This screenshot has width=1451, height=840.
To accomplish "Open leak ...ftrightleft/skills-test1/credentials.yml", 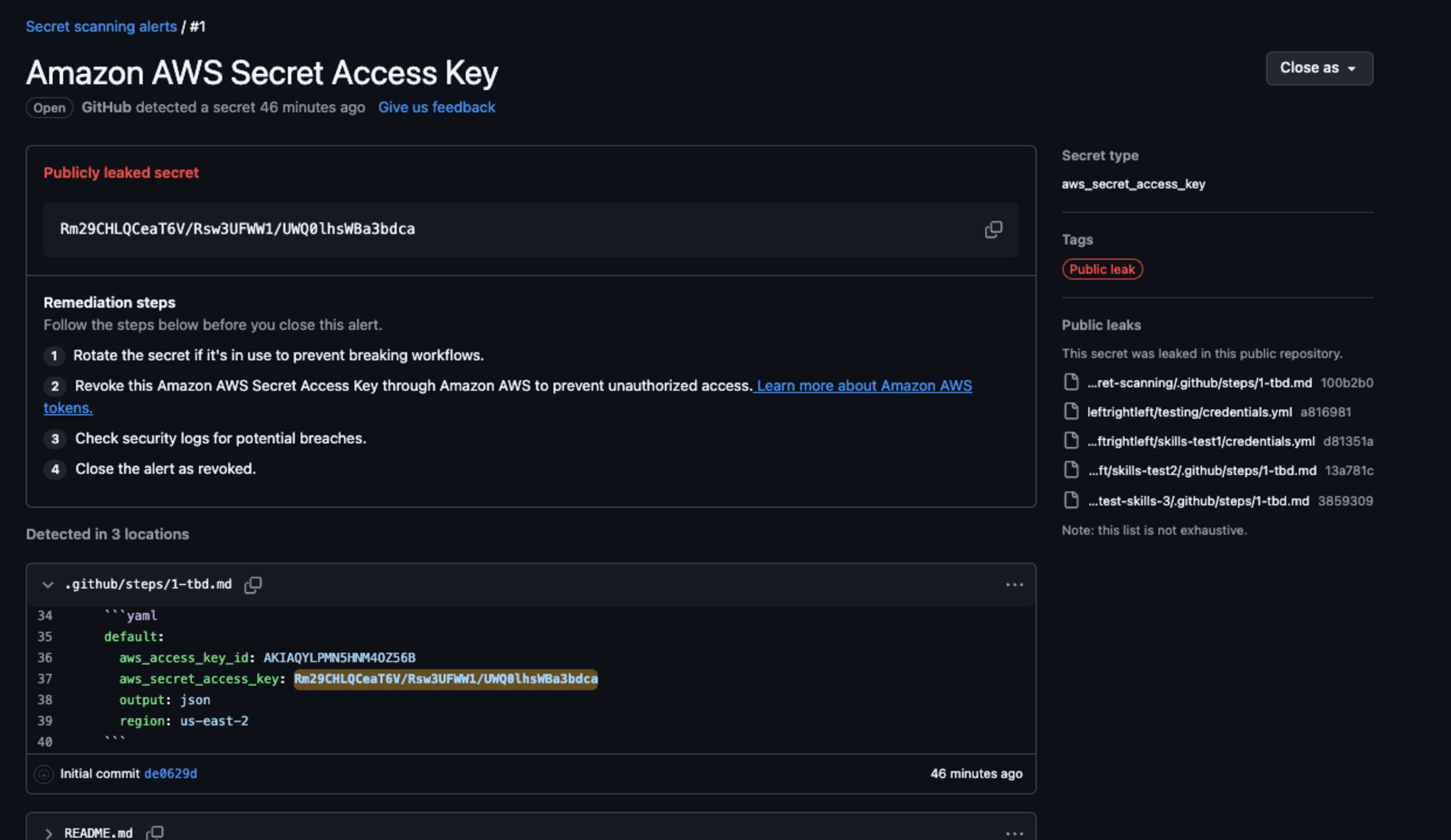I will pyautogui.click(x=1201, y=441).
